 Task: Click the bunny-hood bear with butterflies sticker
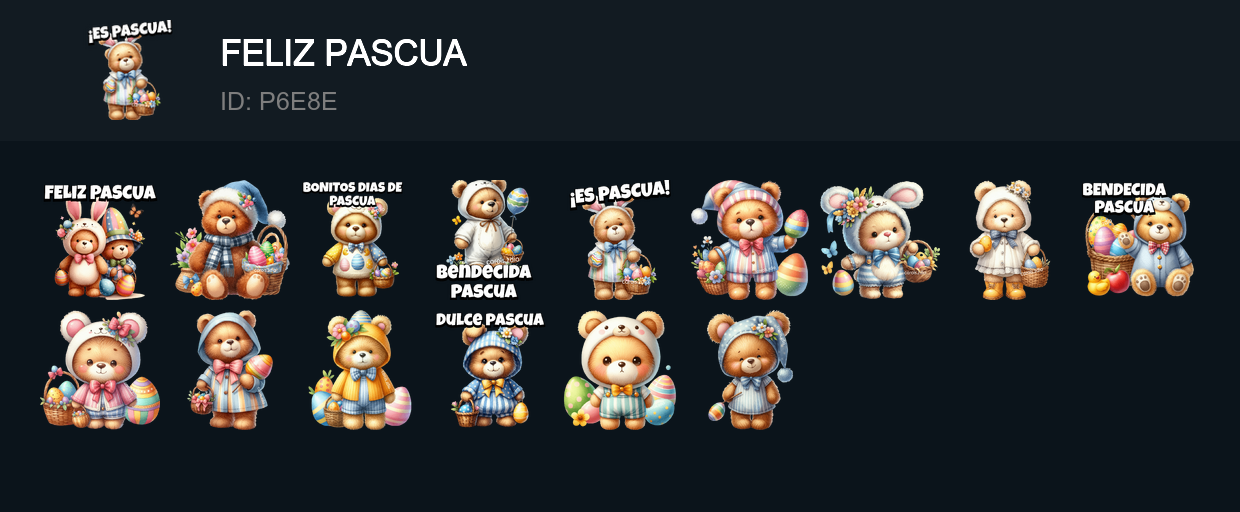tap(880, 240)
